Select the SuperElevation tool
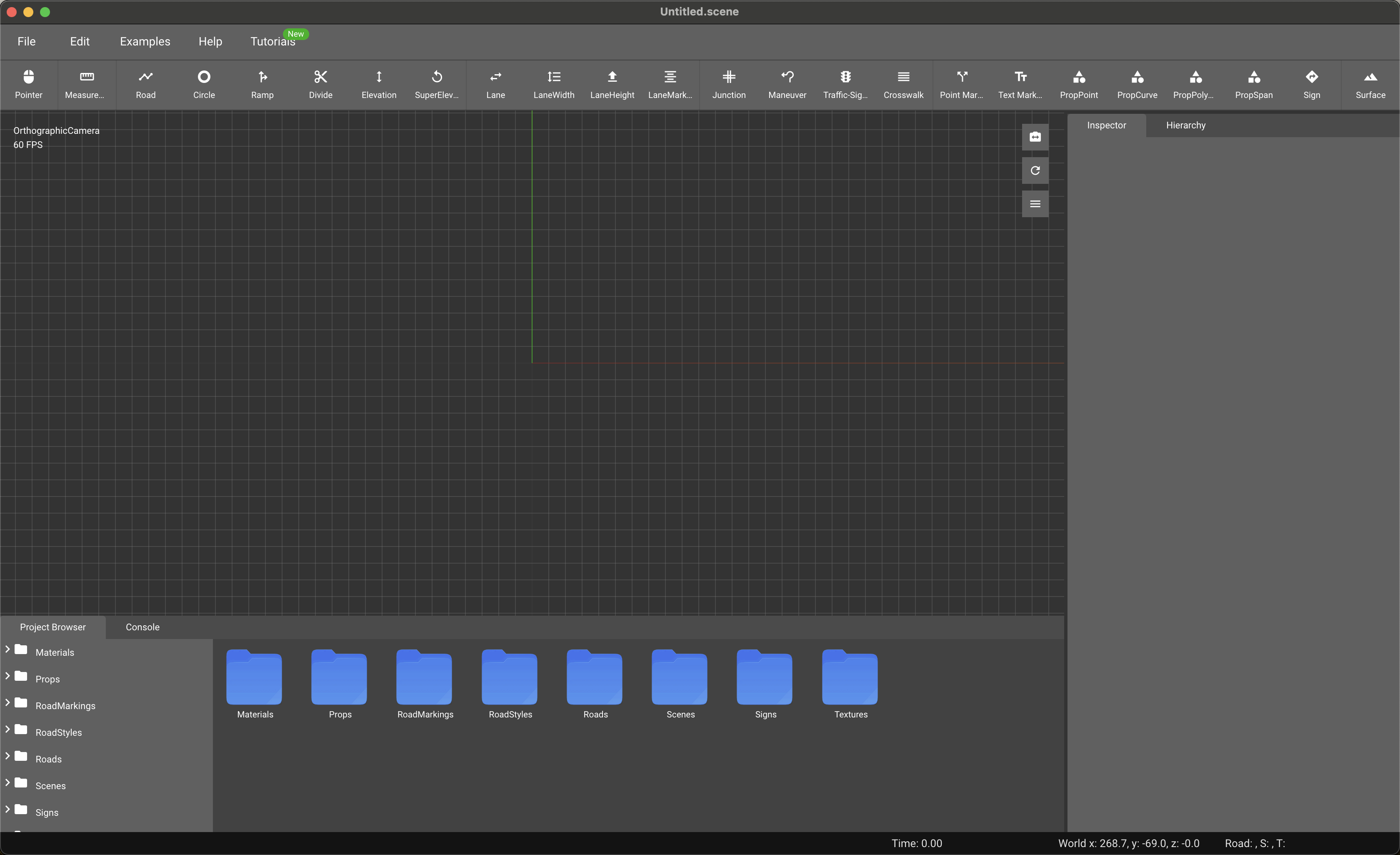Image resolution: width=1400 pixels, height=855 pixels. pyautogui.click(x=437, y=85)
